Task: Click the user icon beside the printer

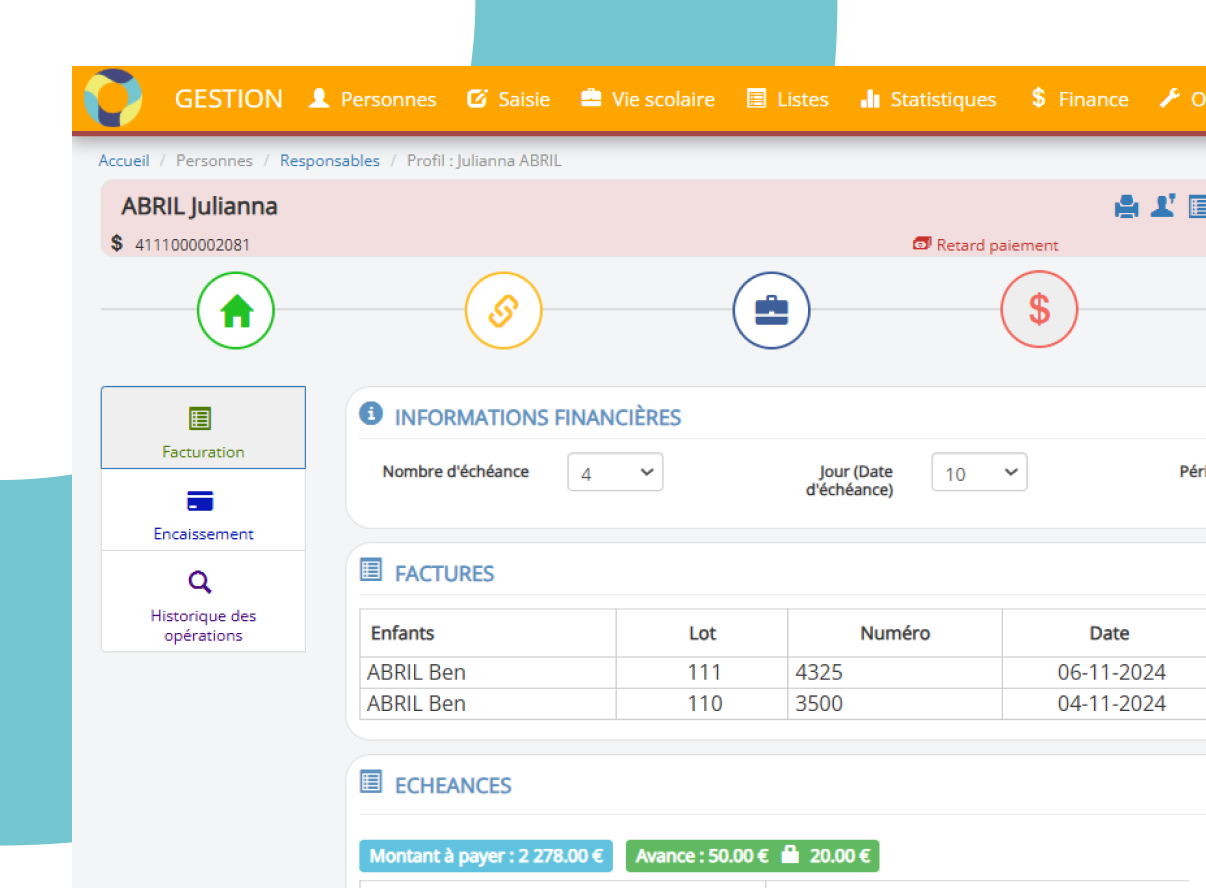Action: [x=1162, y=206]
